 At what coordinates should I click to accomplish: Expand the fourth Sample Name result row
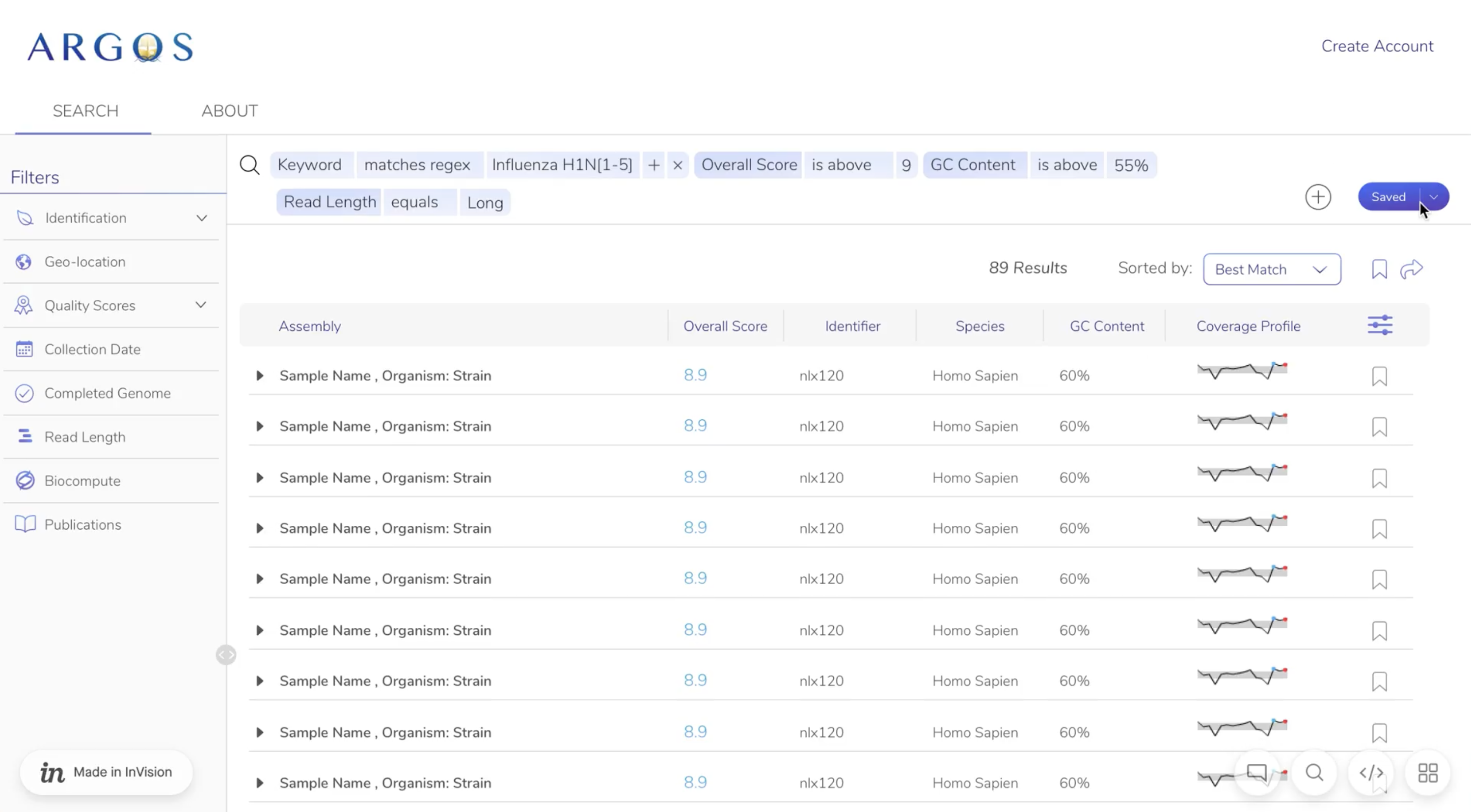click(260, 528)
